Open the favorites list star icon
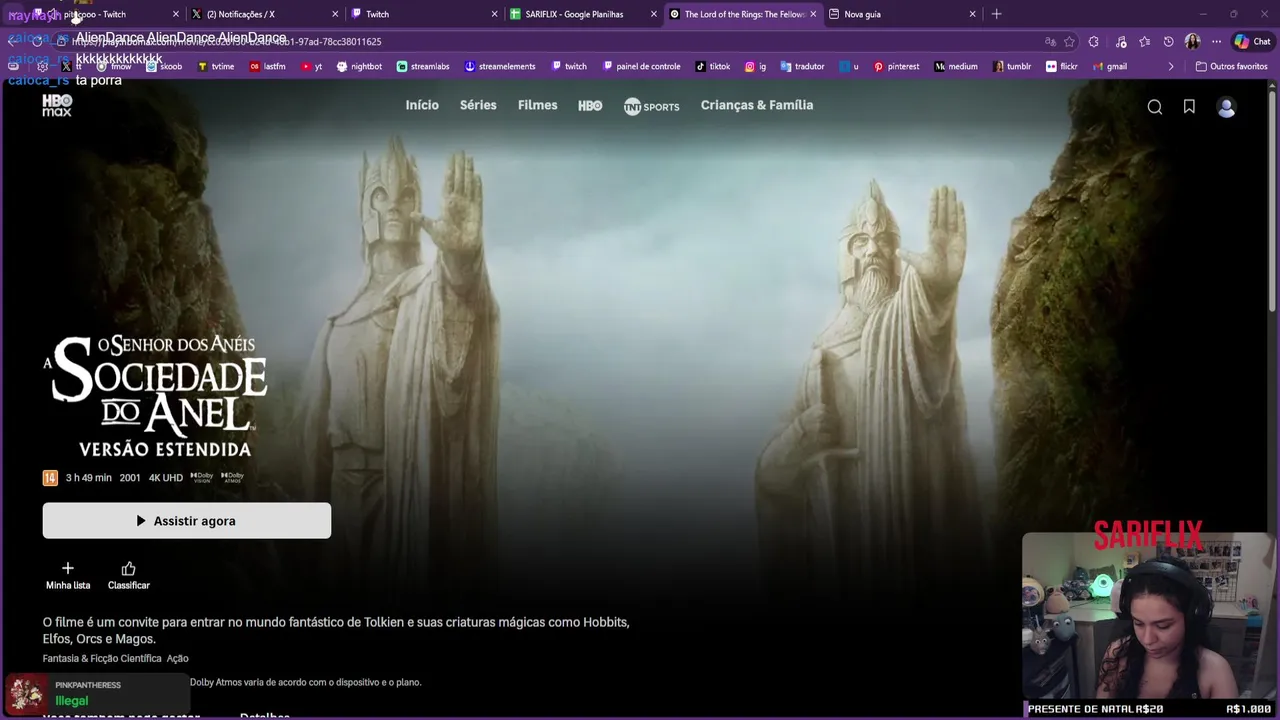The image size is (1280, 720). point(1144,42)
